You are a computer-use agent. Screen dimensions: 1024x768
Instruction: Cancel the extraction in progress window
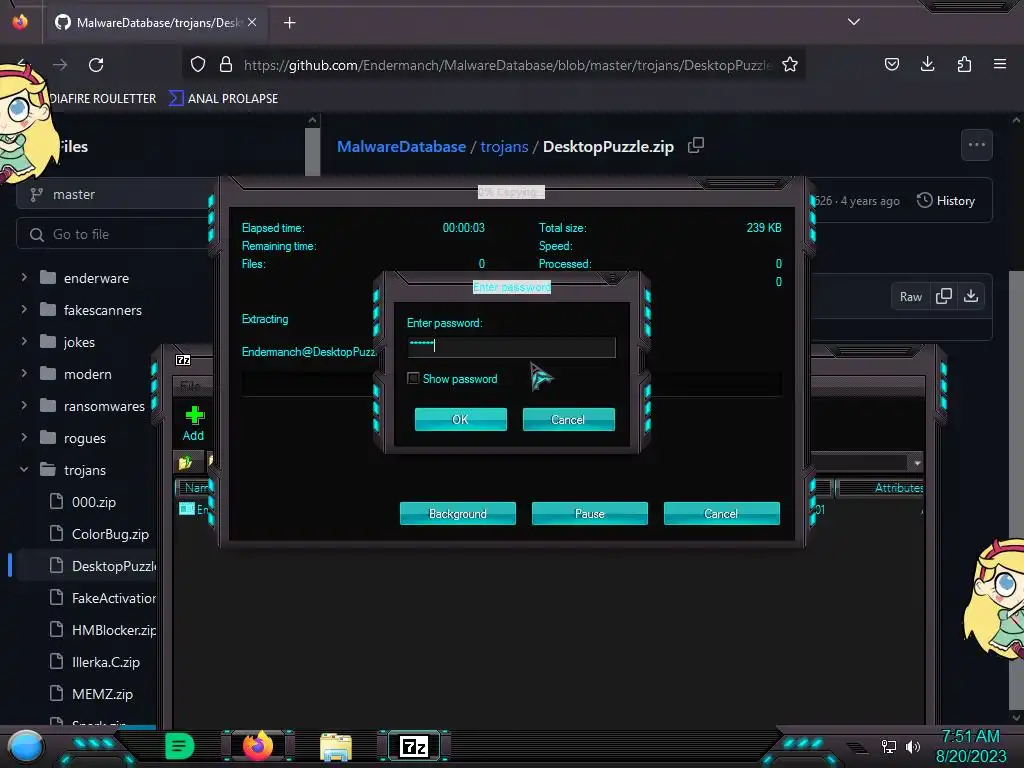click(722, 513)
